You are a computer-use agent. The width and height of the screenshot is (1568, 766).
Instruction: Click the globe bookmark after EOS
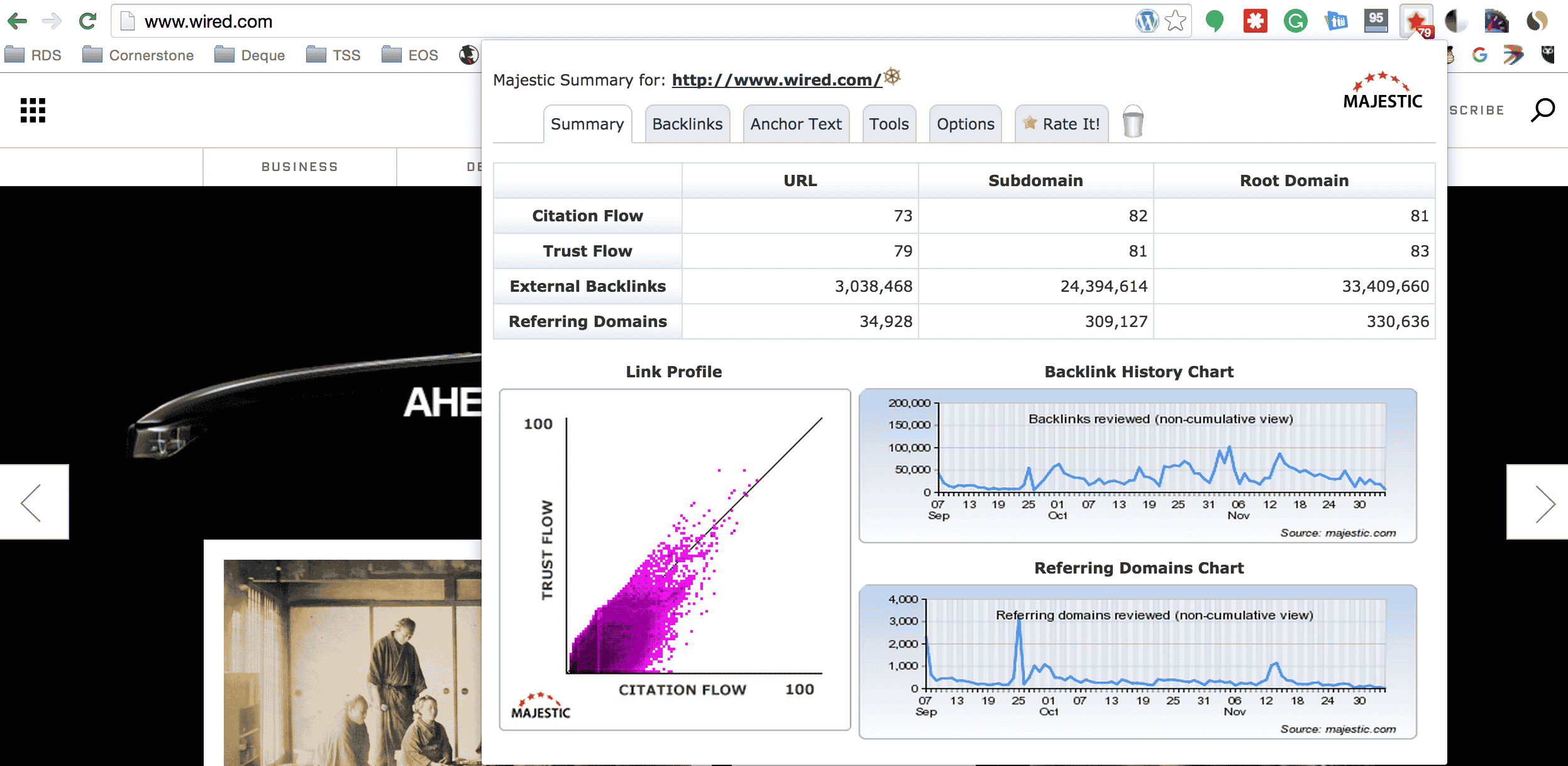click(x=468, y=55)
